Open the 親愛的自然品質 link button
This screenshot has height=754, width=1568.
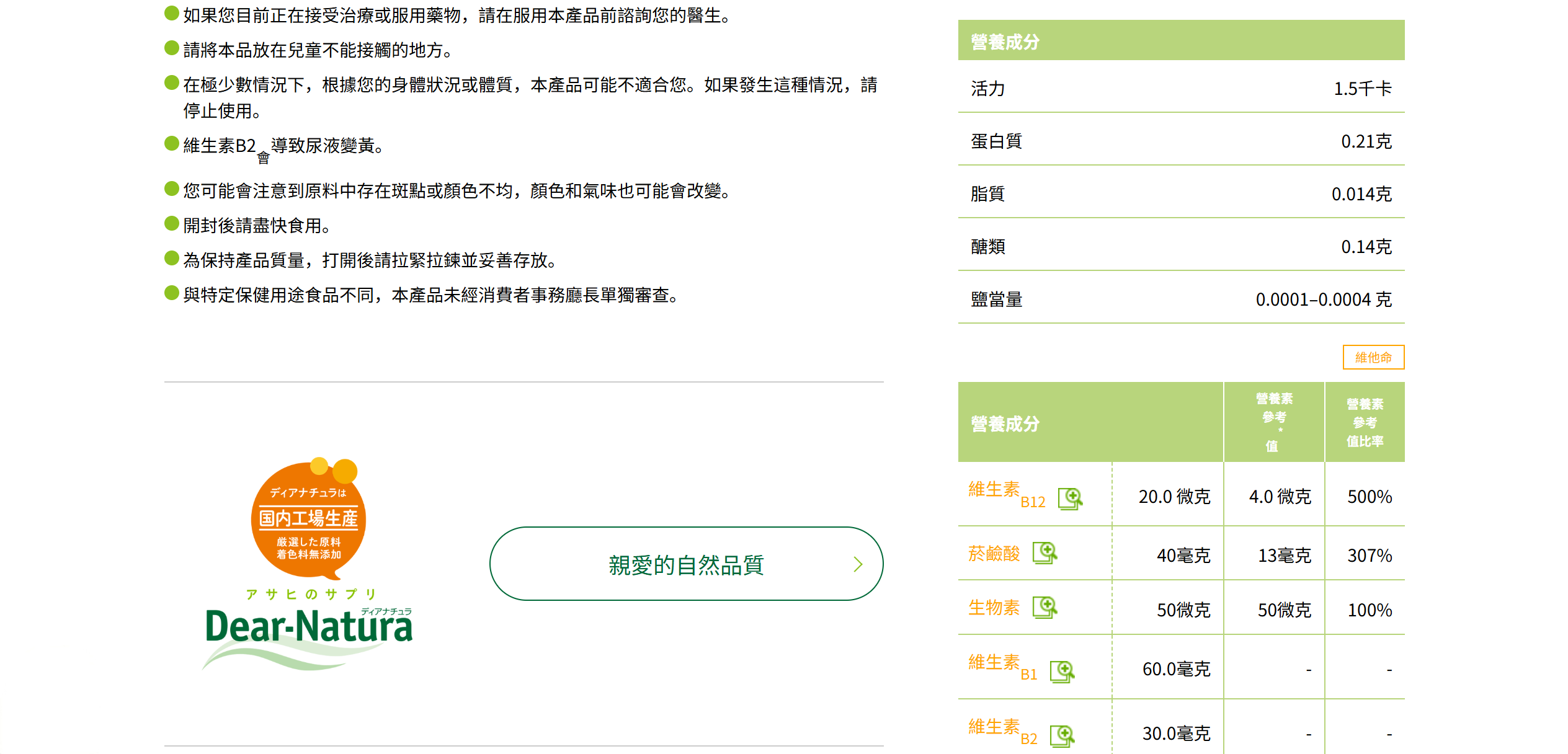(685, 564)
